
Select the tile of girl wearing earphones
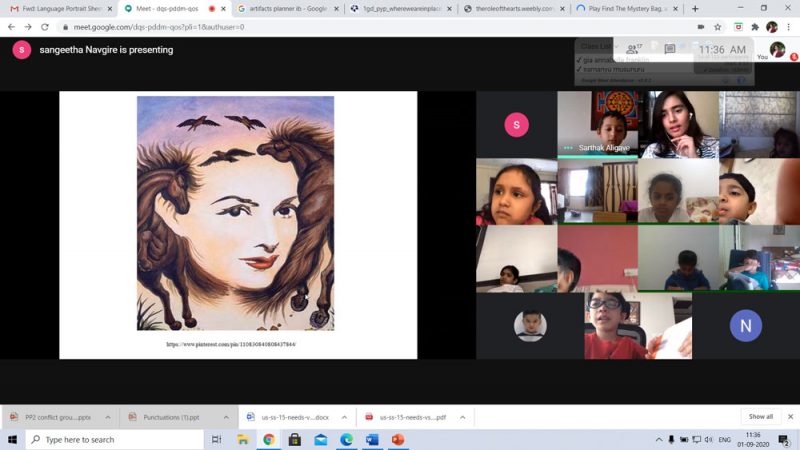(x=678, y=124)
